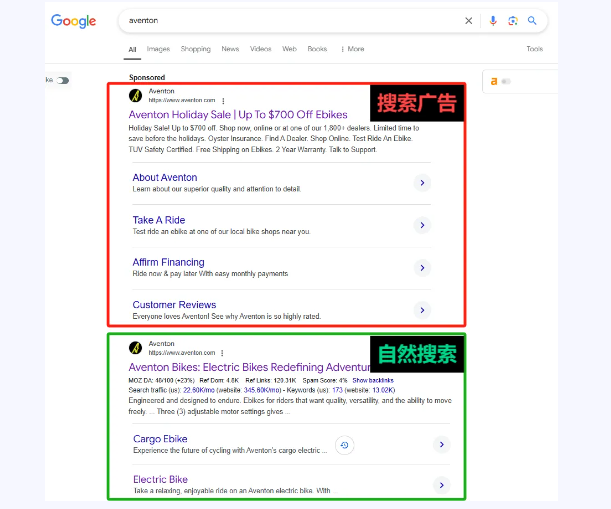This screenshot has height=509, width=611.
Task: Open the search Tools button
Action: (535, 49)
